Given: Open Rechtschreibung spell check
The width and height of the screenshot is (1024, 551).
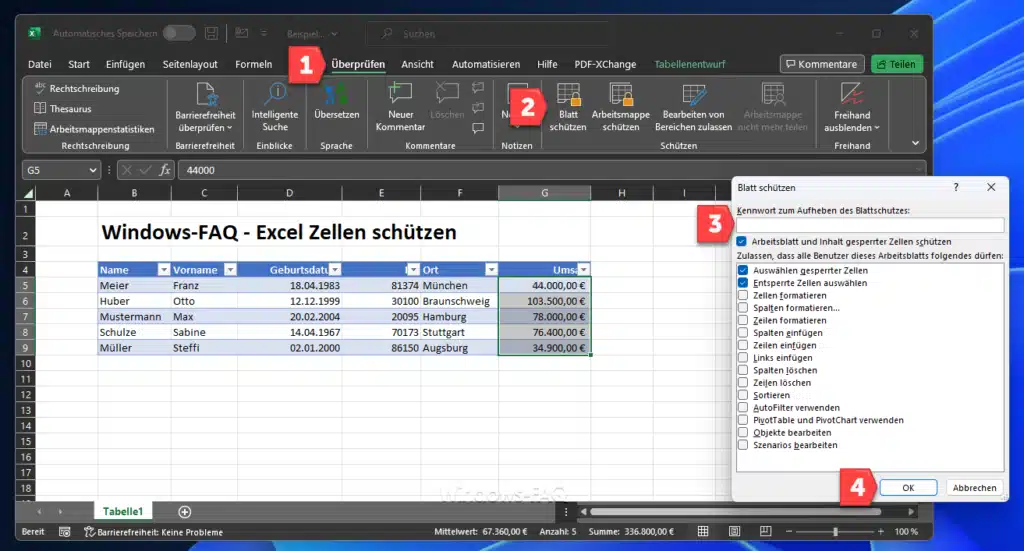Looking at the screenshot, I should coord(76,88).
